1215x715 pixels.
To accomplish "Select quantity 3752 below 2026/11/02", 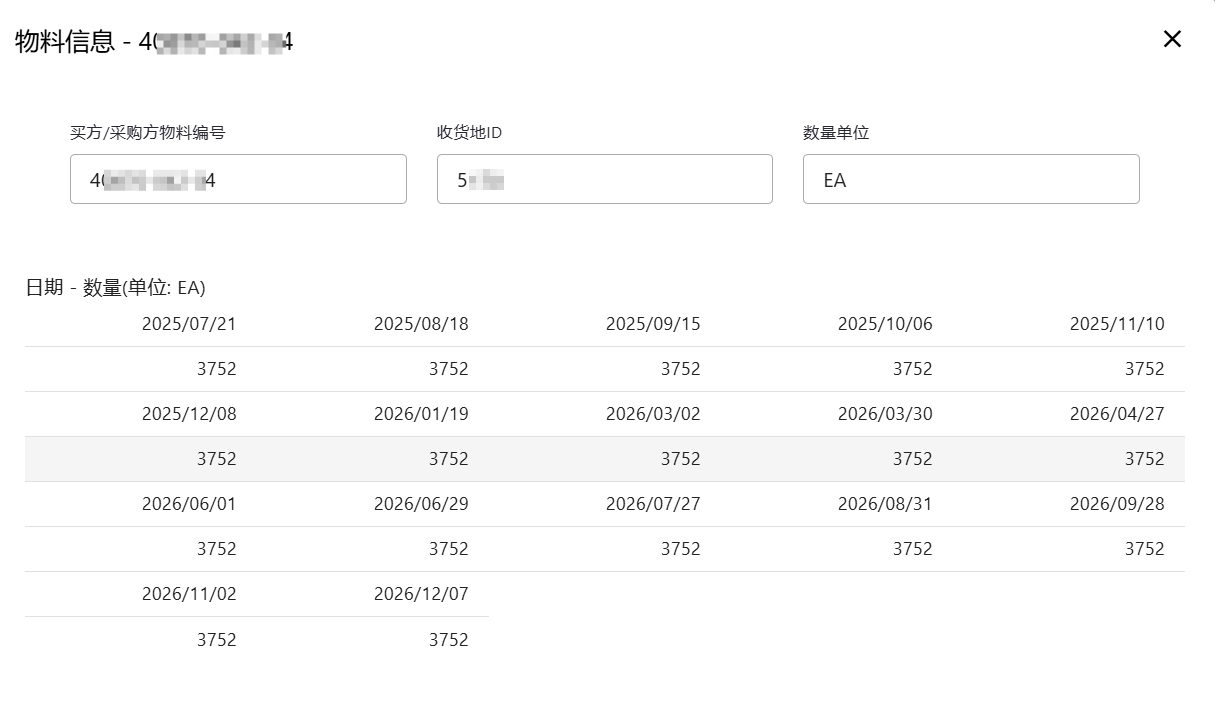I will coord(216,639).
